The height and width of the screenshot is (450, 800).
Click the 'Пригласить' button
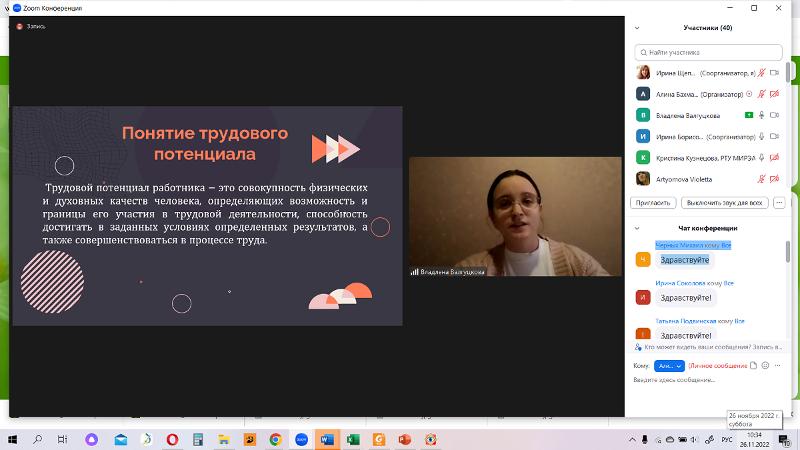point(652,202)
